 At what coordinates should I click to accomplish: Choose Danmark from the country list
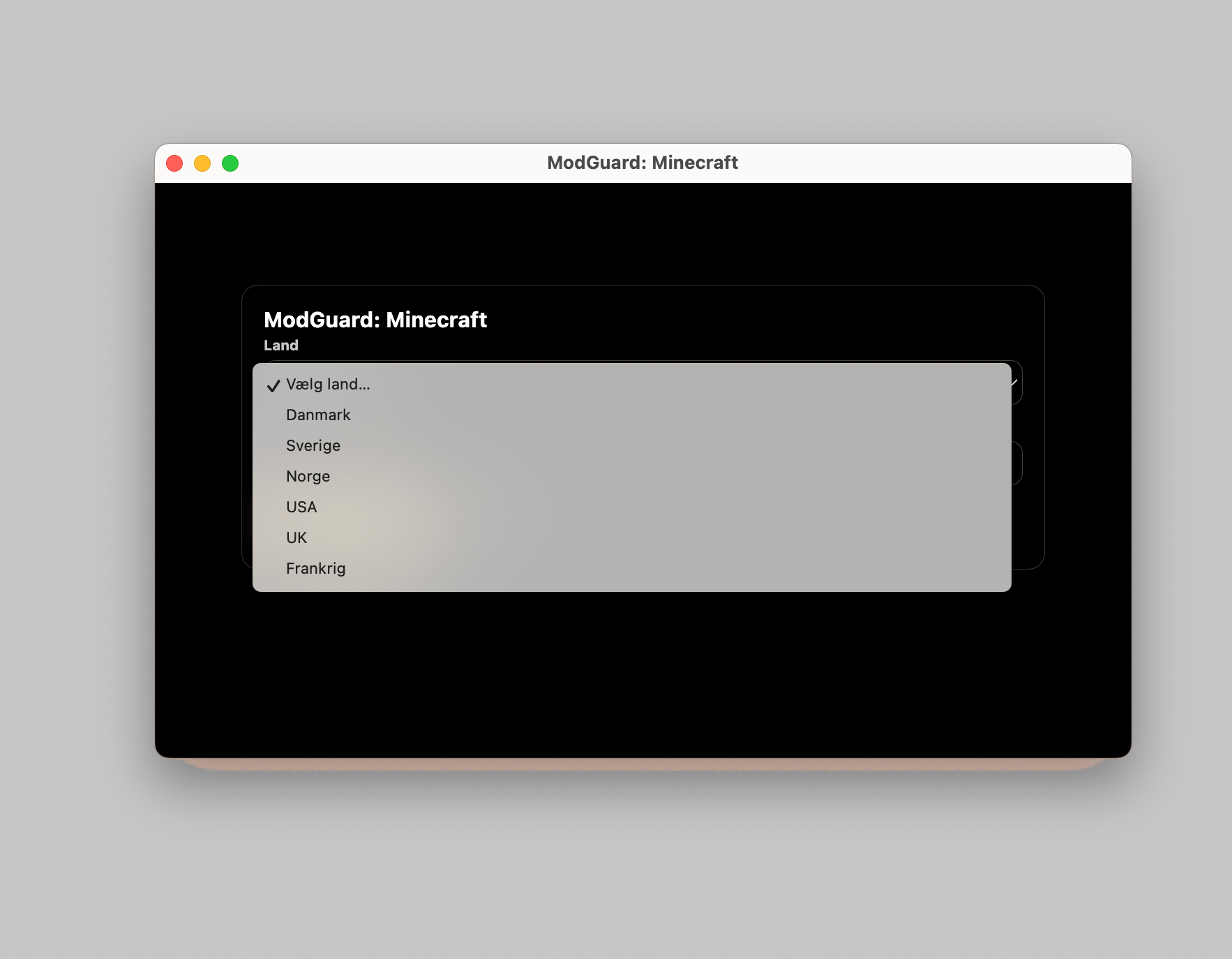(x=631, y=415)
